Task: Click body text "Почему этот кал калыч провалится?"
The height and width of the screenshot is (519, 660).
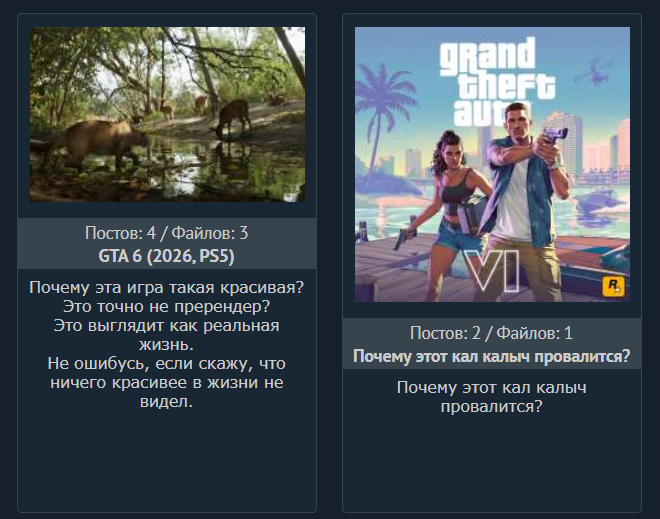Action: point(492,397)
